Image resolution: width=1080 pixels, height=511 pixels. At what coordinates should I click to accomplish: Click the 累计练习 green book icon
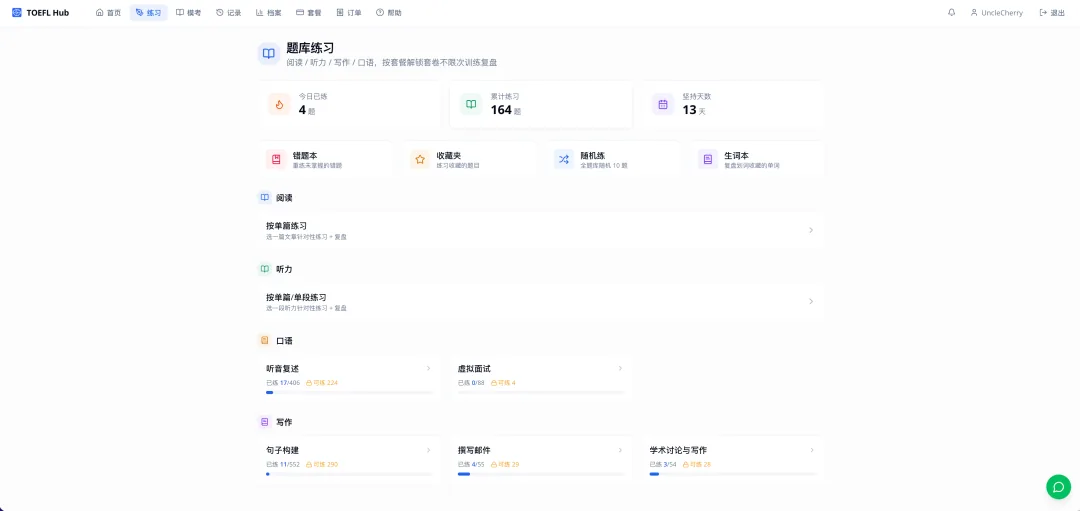[471, 105]
